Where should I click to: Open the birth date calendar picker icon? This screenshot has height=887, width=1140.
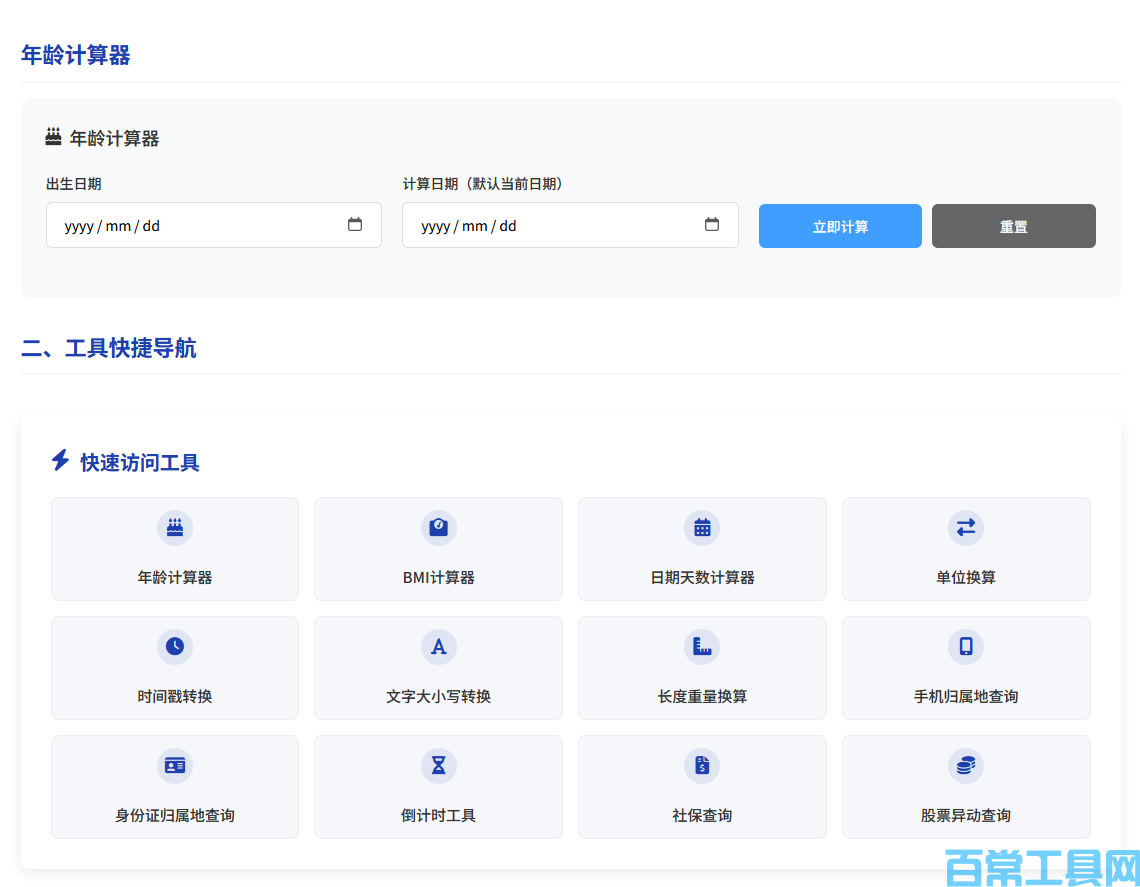(x=355, y=225)
